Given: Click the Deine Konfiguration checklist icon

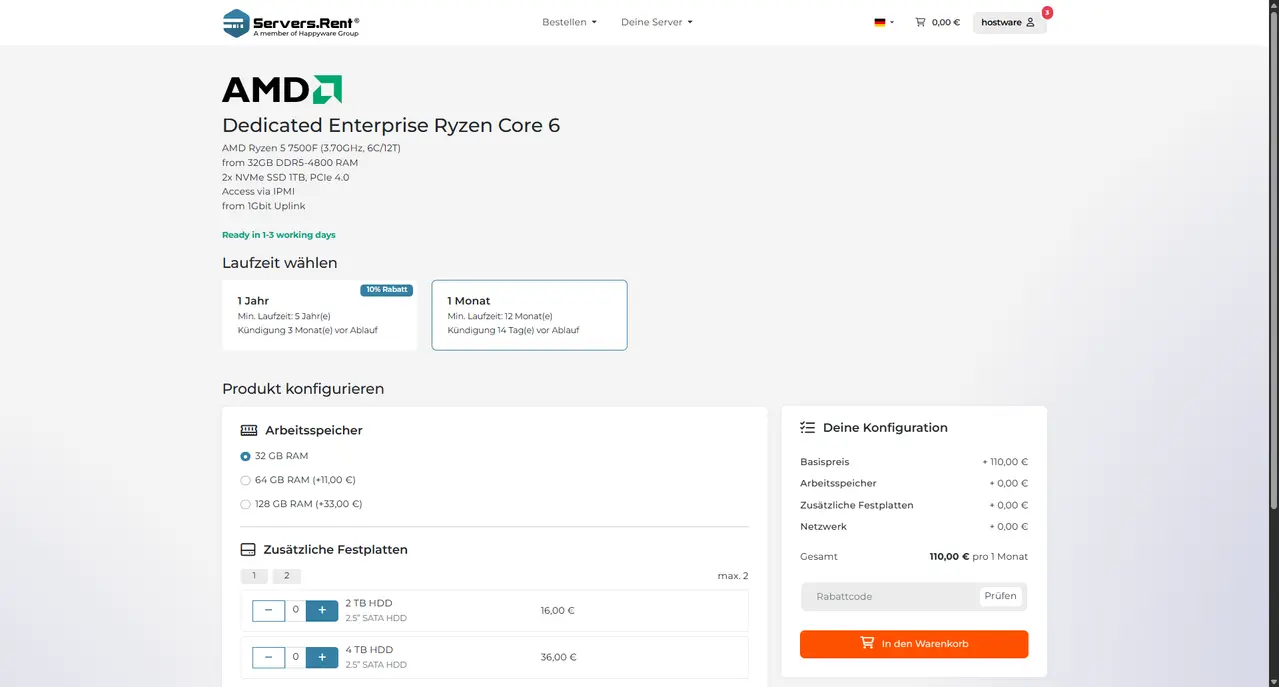Looking at the screenshot, I should point(808,427).
